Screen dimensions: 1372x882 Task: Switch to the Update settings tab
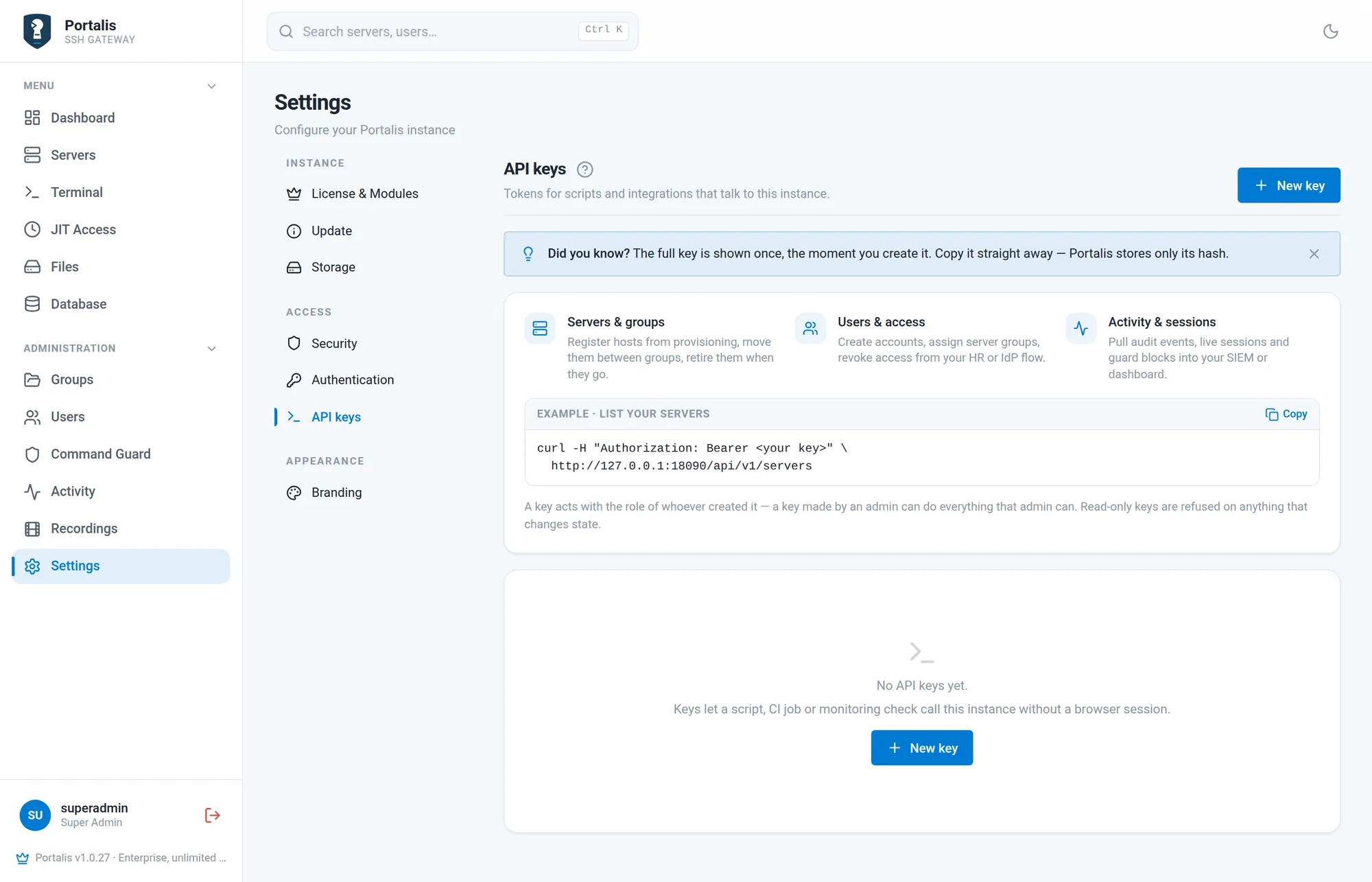pyautogui.click(x=332, y=231)
